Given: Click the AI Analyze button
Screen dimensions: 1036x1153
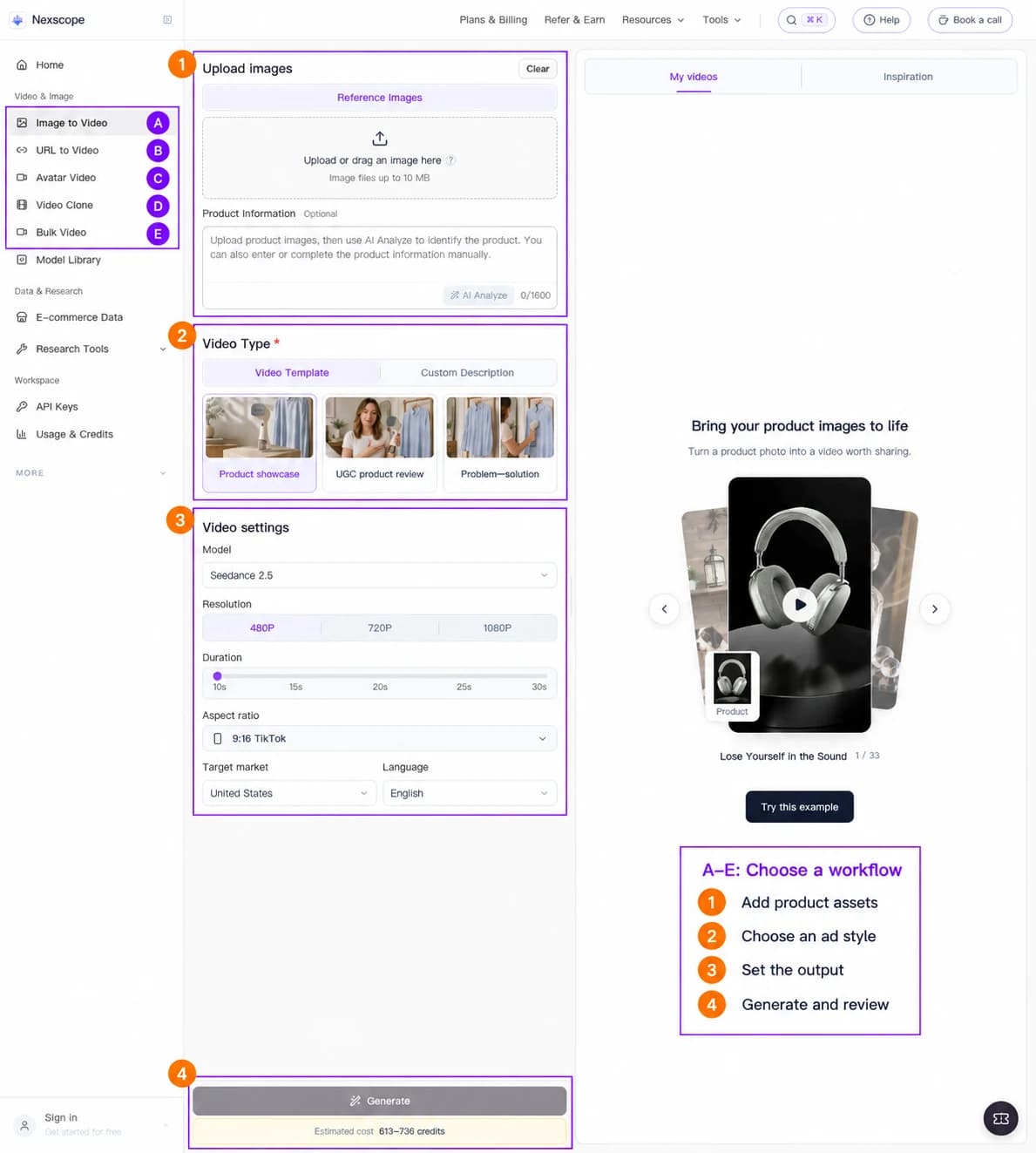Looking at the screenshot, I should coord(478,295).
